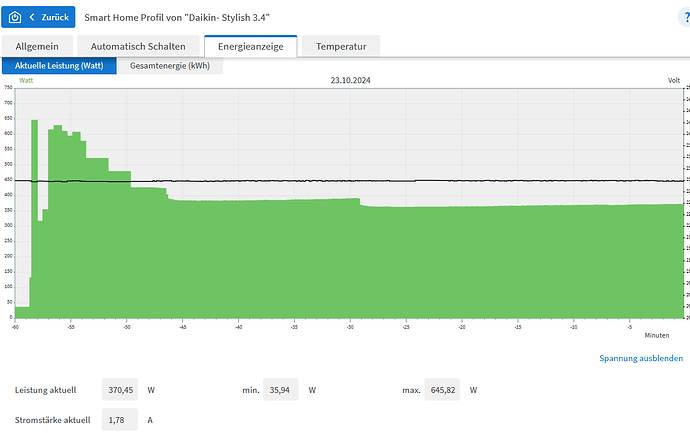Viewport: 690px width, 433px height.
Task: Select the Energieanzeige tab
Action: (251, 46)
